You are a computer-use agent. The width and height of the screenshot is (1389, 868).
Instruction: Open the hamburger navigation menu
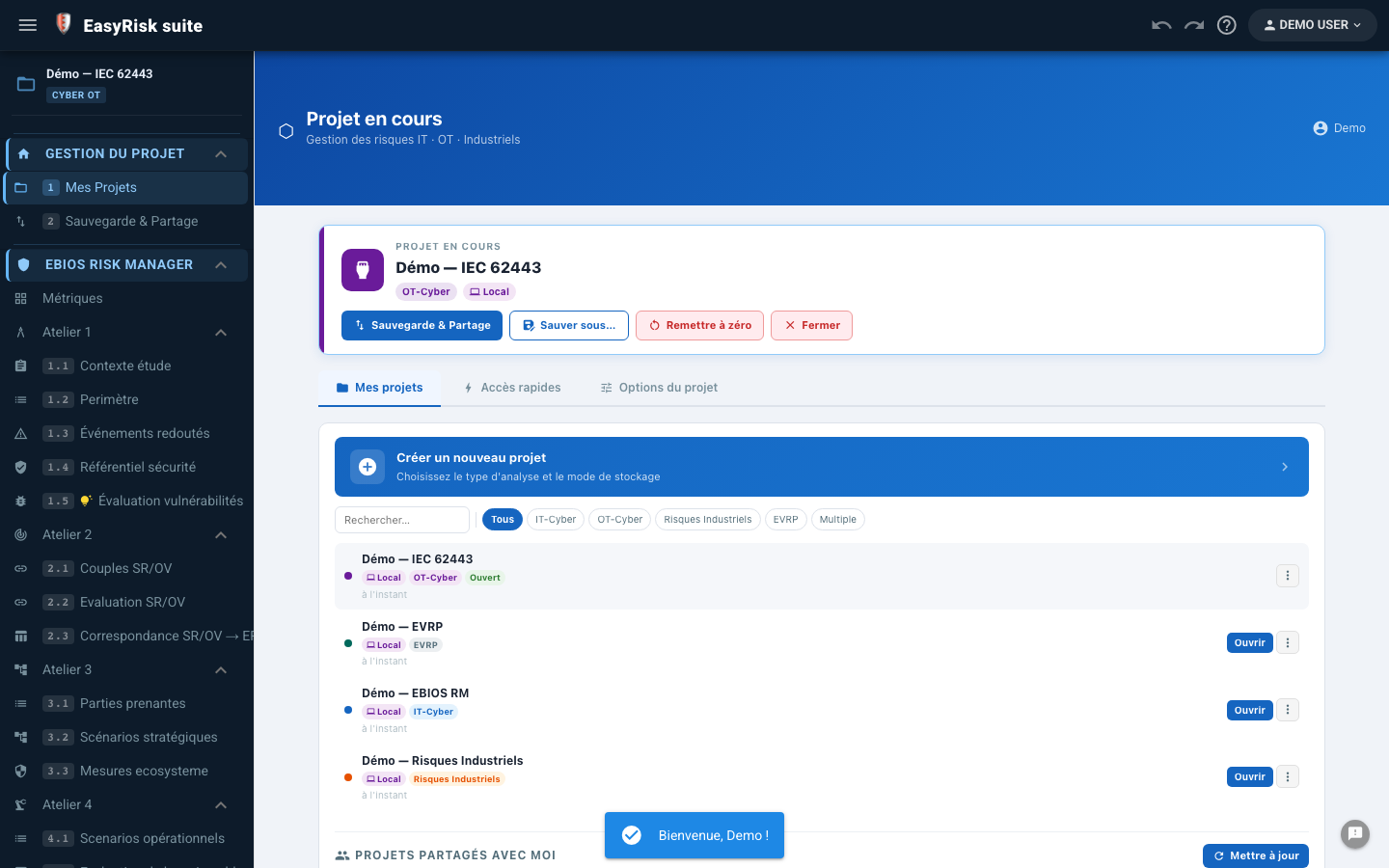[x=28, y=25]
